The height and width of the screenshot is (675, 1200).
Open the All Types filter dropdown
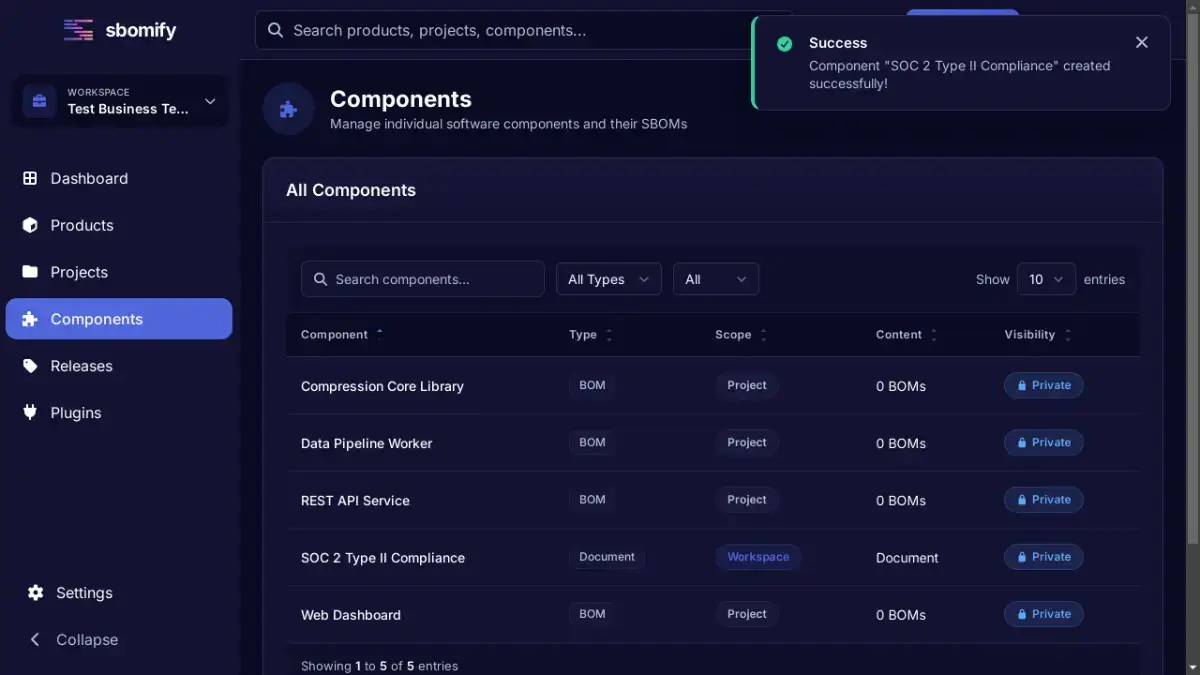click(x=608, y=279)
